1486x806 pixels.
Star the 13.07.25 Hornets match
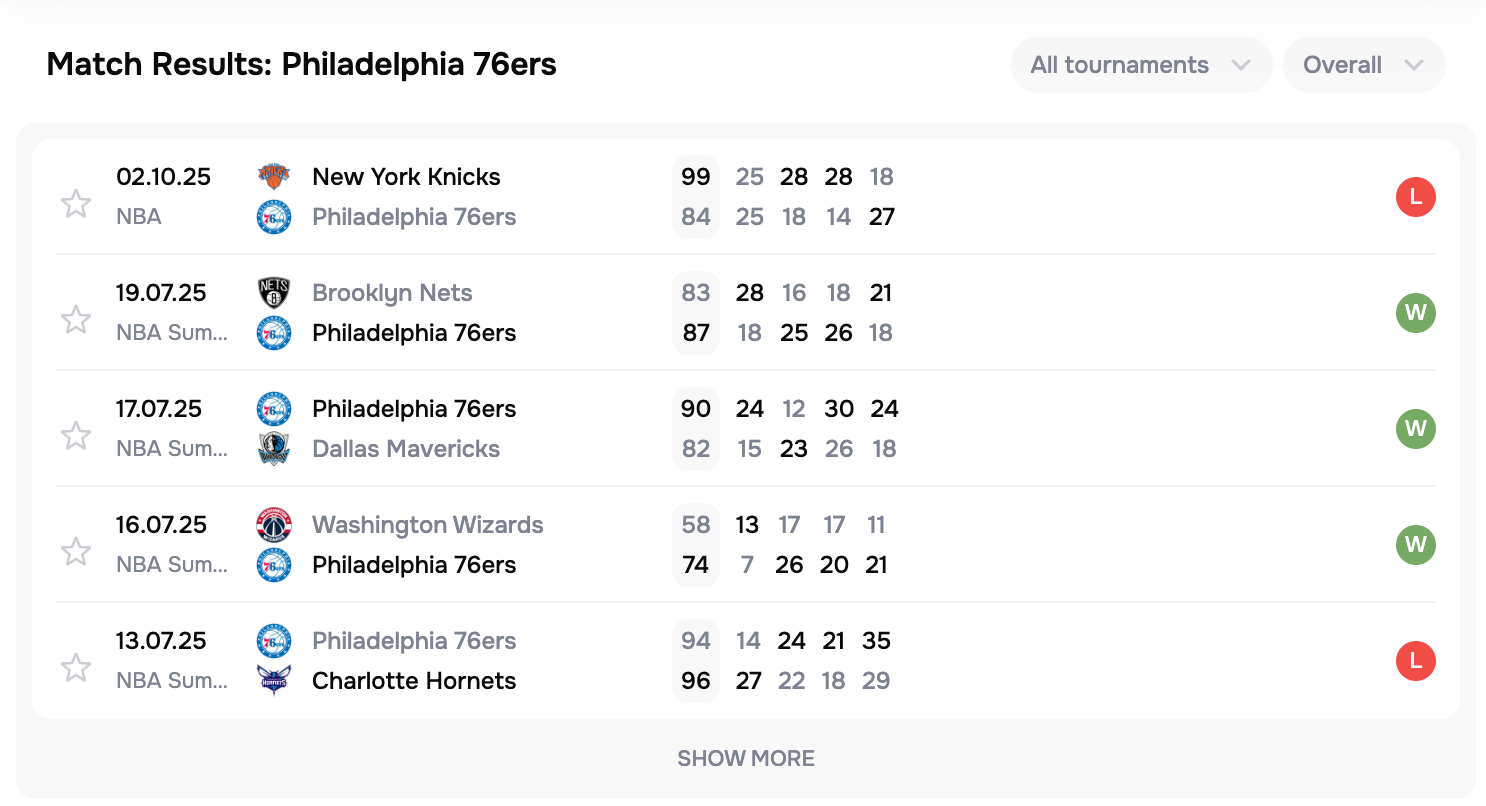pyautogui.click(x=76, y=668)
